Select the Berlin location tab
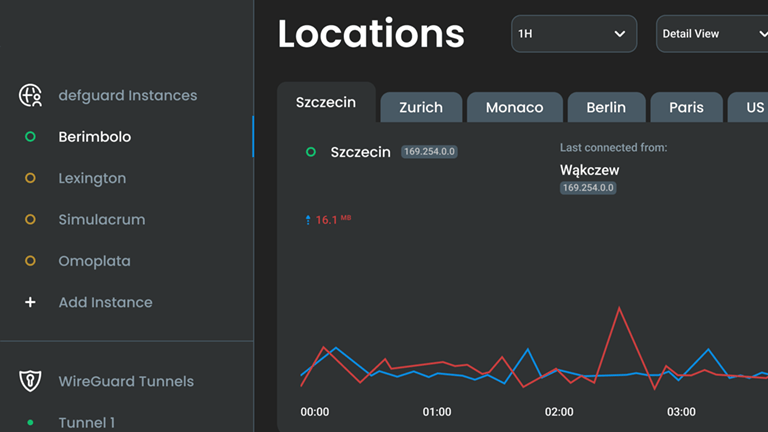 [x=606, y=107]
